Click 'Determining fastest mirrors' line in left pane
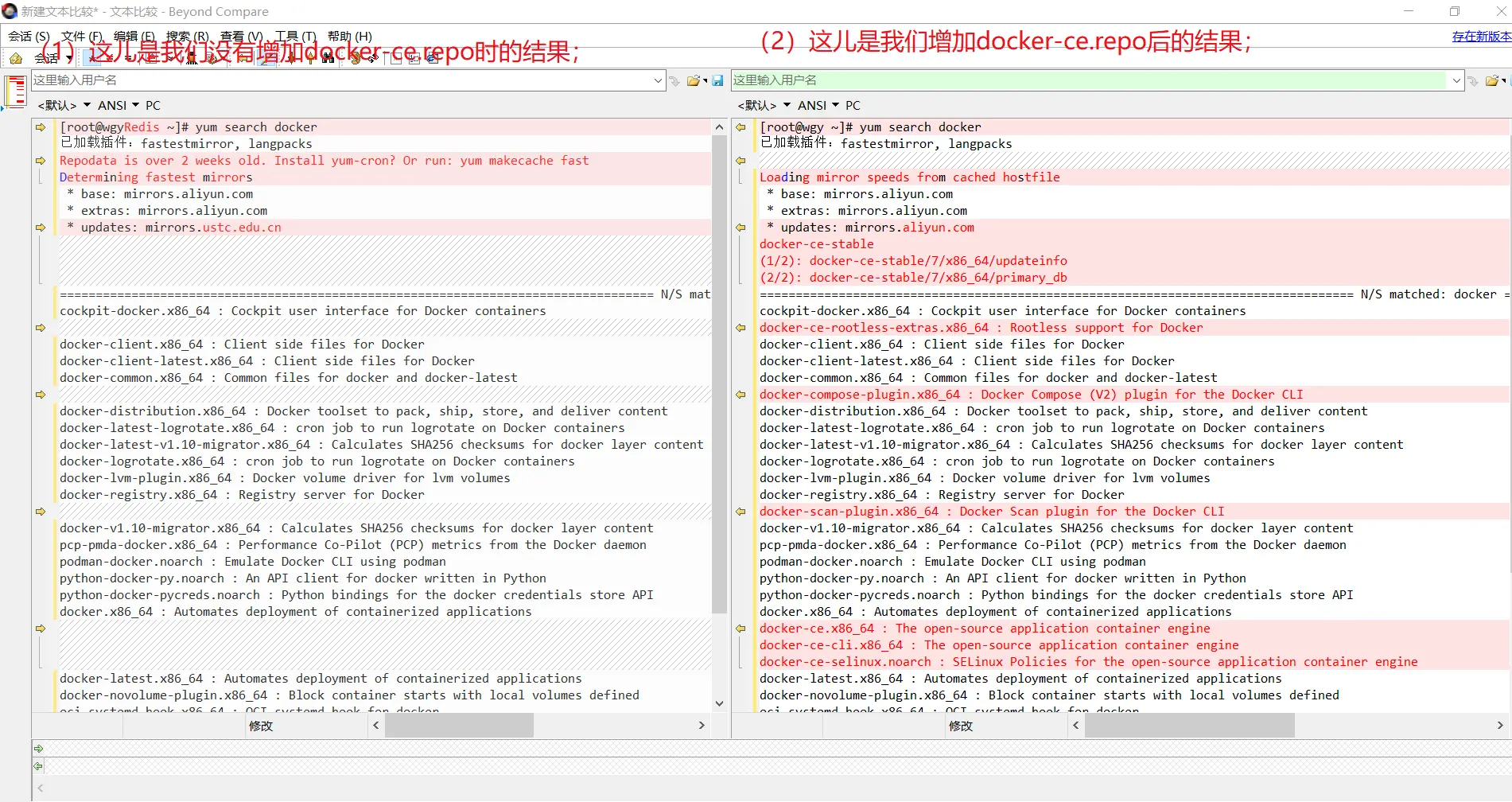 tap(156, 177)
